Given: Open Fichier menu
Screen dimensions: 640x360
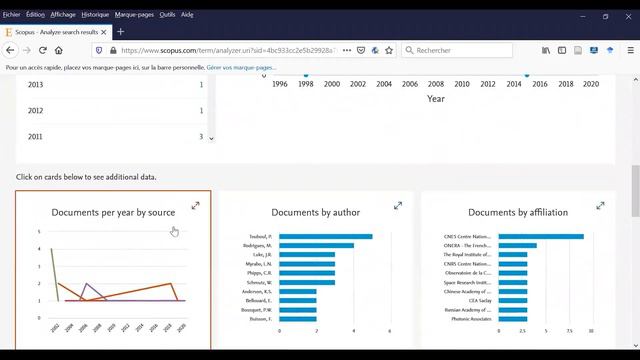Looking at the screenshot, I should tap(11, 14).
